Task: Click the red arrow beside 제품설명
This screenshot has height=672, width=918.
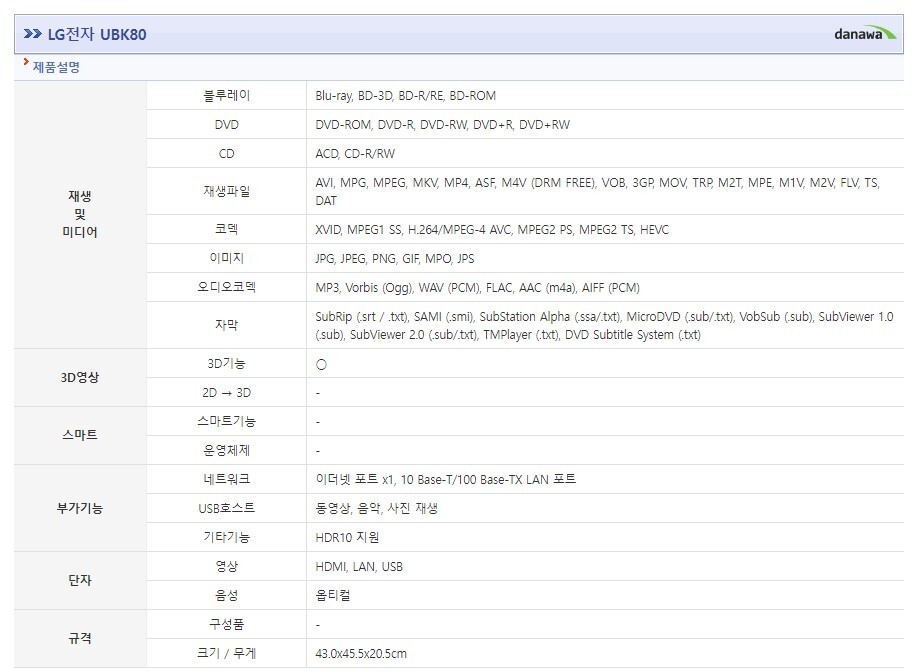Action: 26,61
